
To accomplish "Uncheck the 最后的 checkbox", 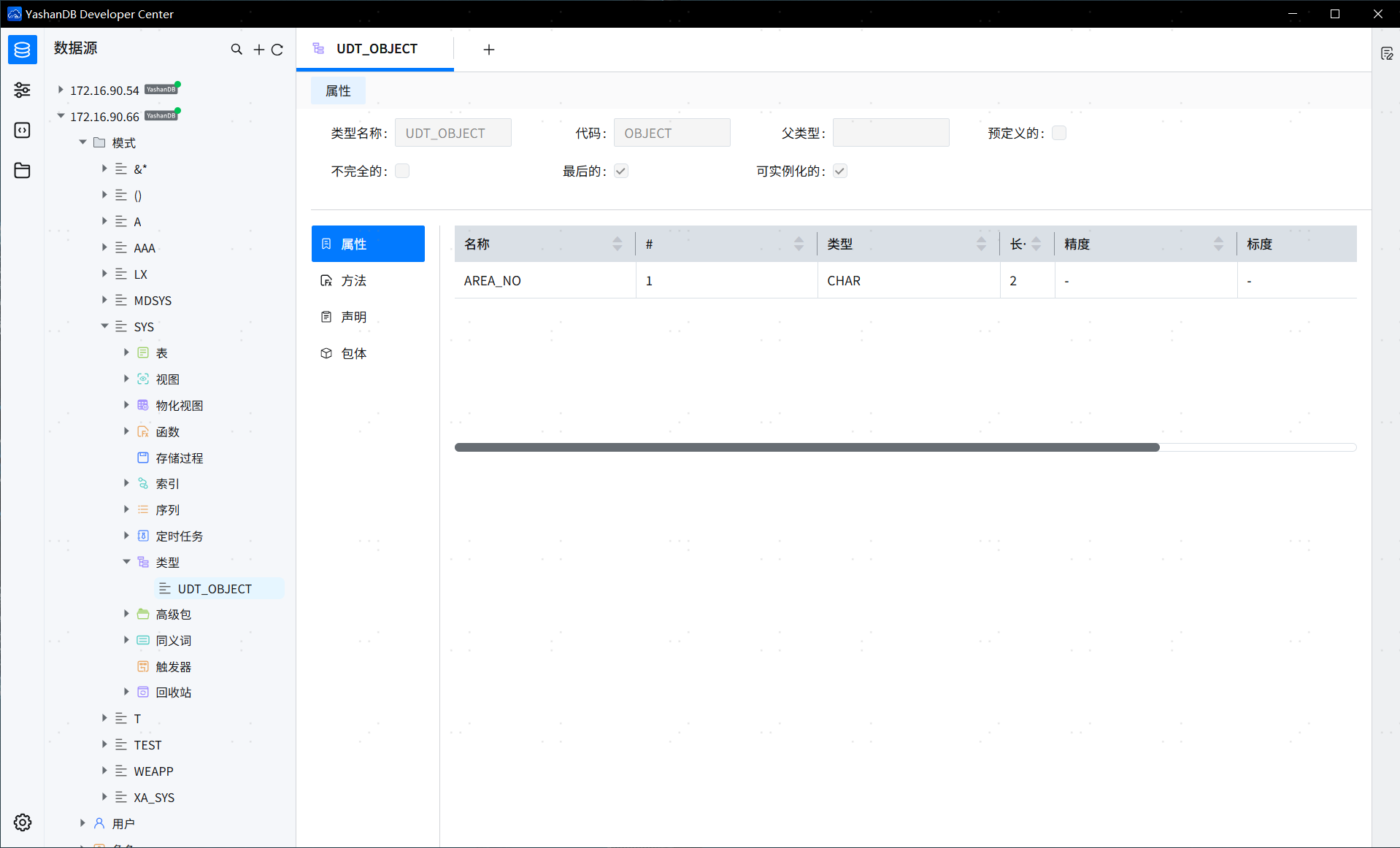I will (x=620, y=170).
